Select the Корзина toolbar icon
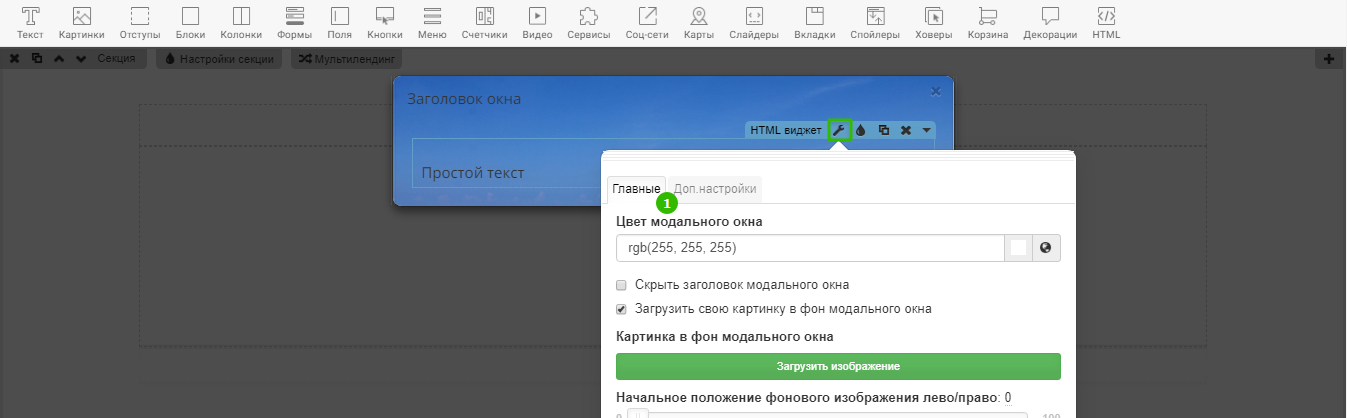 pos(987,22)
